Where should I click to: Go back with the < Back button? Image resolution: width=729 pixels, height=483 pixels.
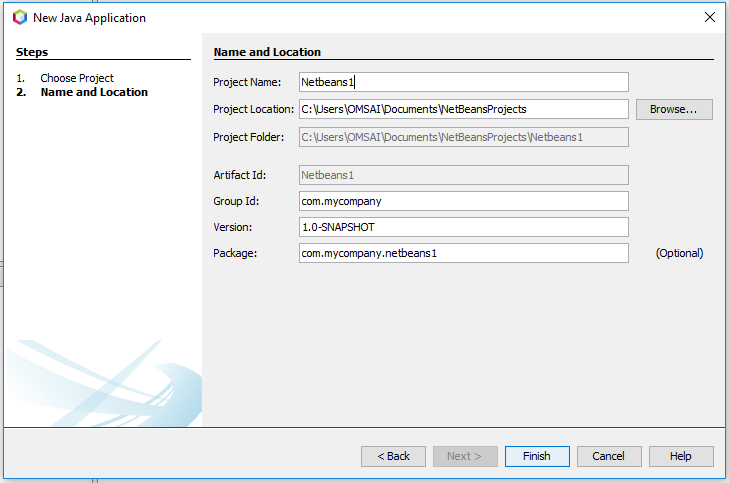393,456
